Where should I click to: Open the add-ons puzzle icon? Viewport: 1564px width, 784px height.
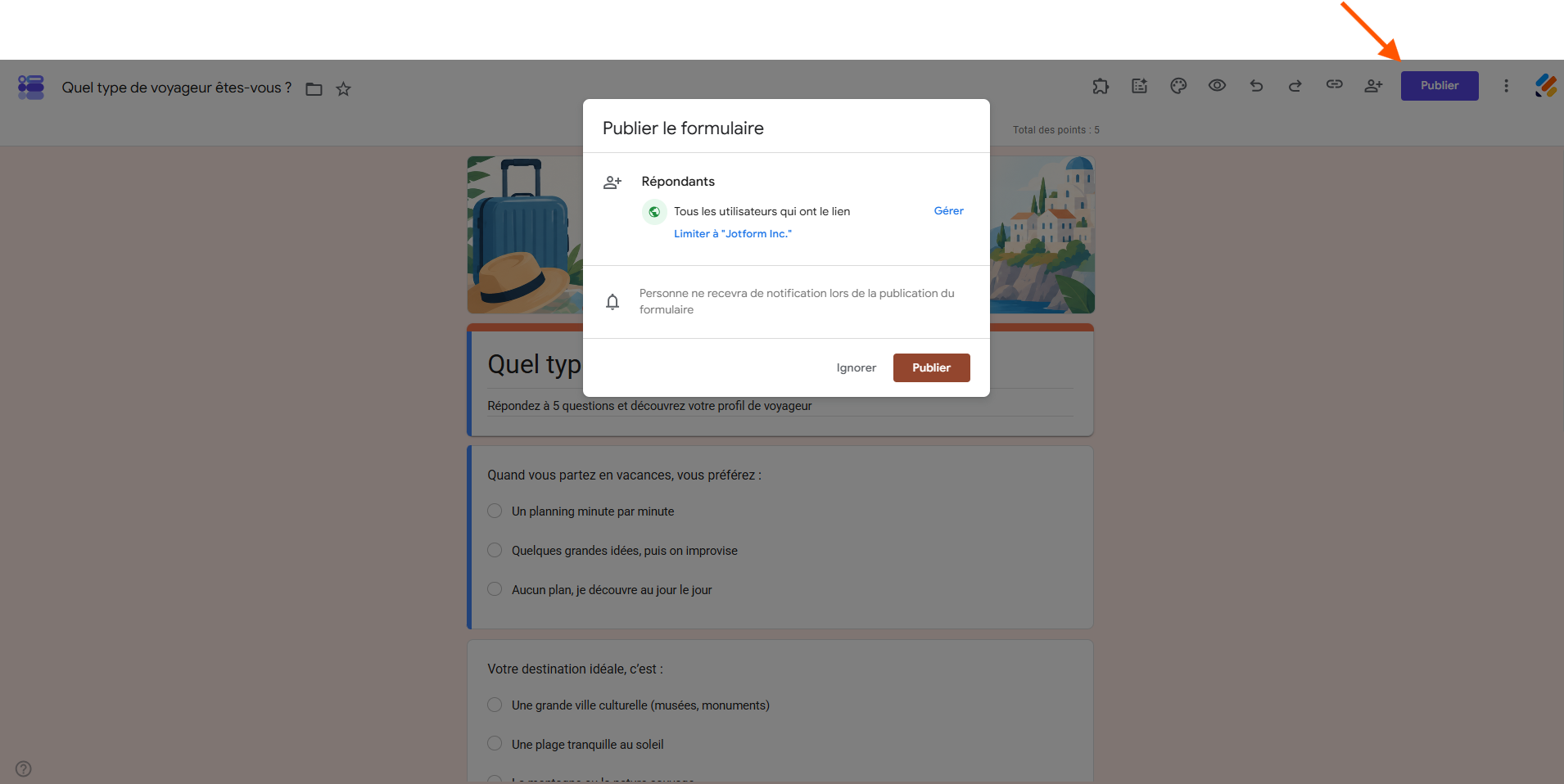click(1101, 86)
